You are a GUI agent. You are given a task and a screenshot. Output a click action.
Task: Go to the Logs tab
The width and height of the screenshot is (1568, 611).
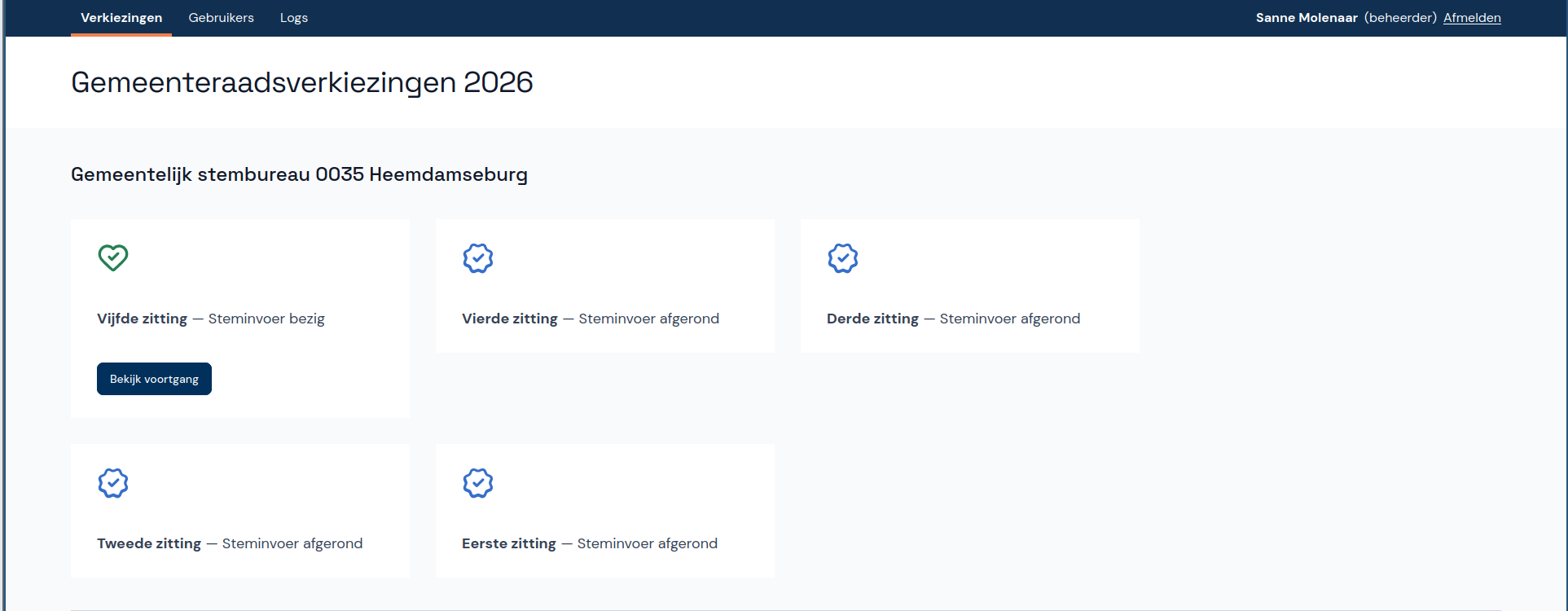pos(294,18)
